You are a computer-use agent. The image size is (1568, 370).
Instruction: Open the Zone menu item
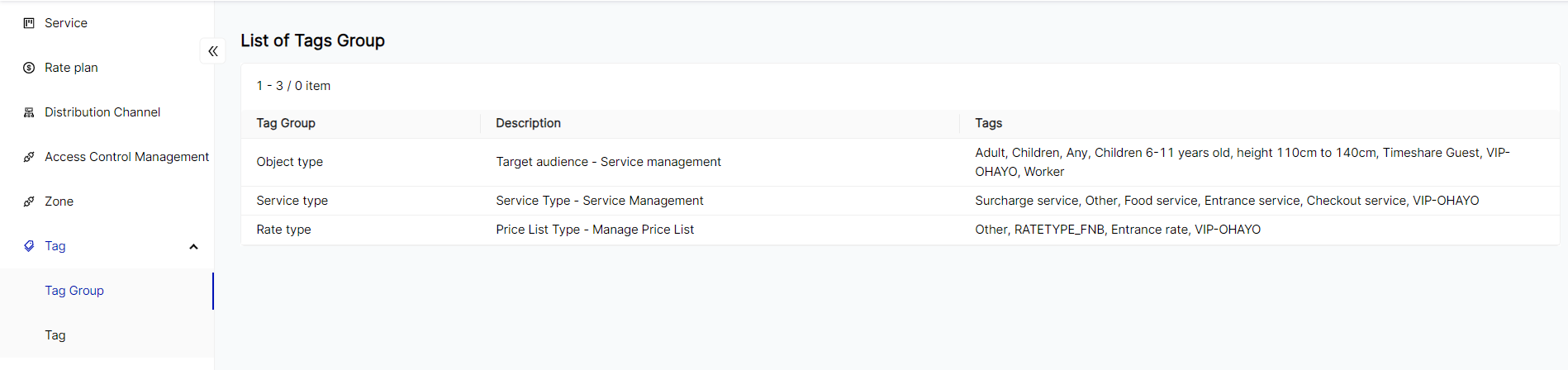tap(59, 202)
